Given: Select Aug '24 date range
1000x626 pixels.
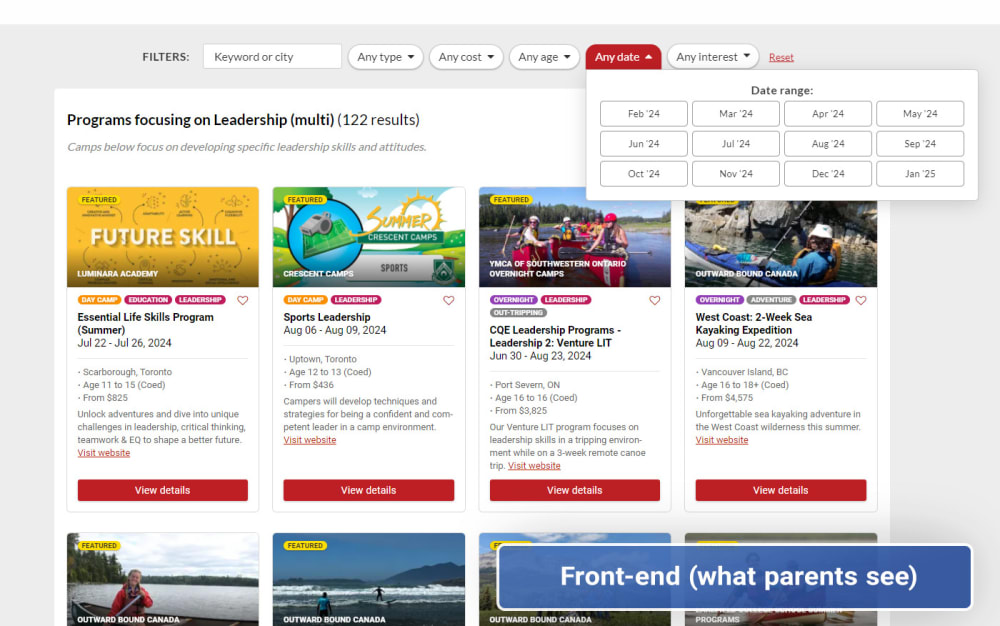Looking at the screenshot, I should click(828, 143).
